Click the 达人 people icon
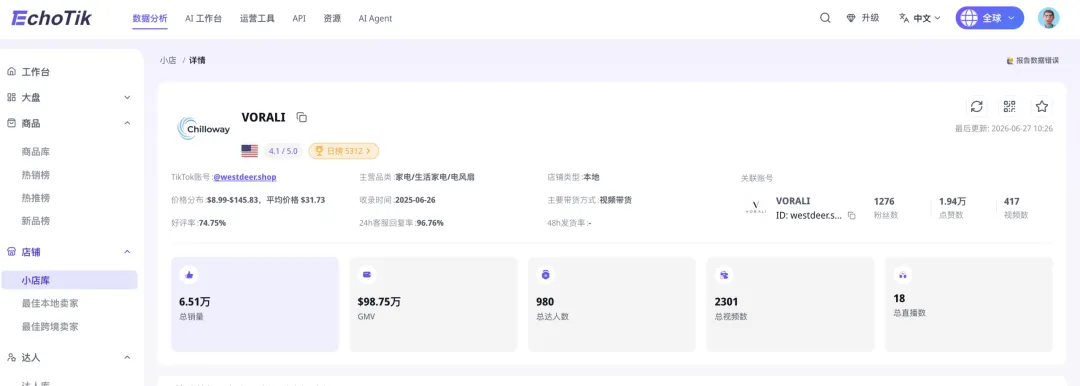 click(11, 357)
